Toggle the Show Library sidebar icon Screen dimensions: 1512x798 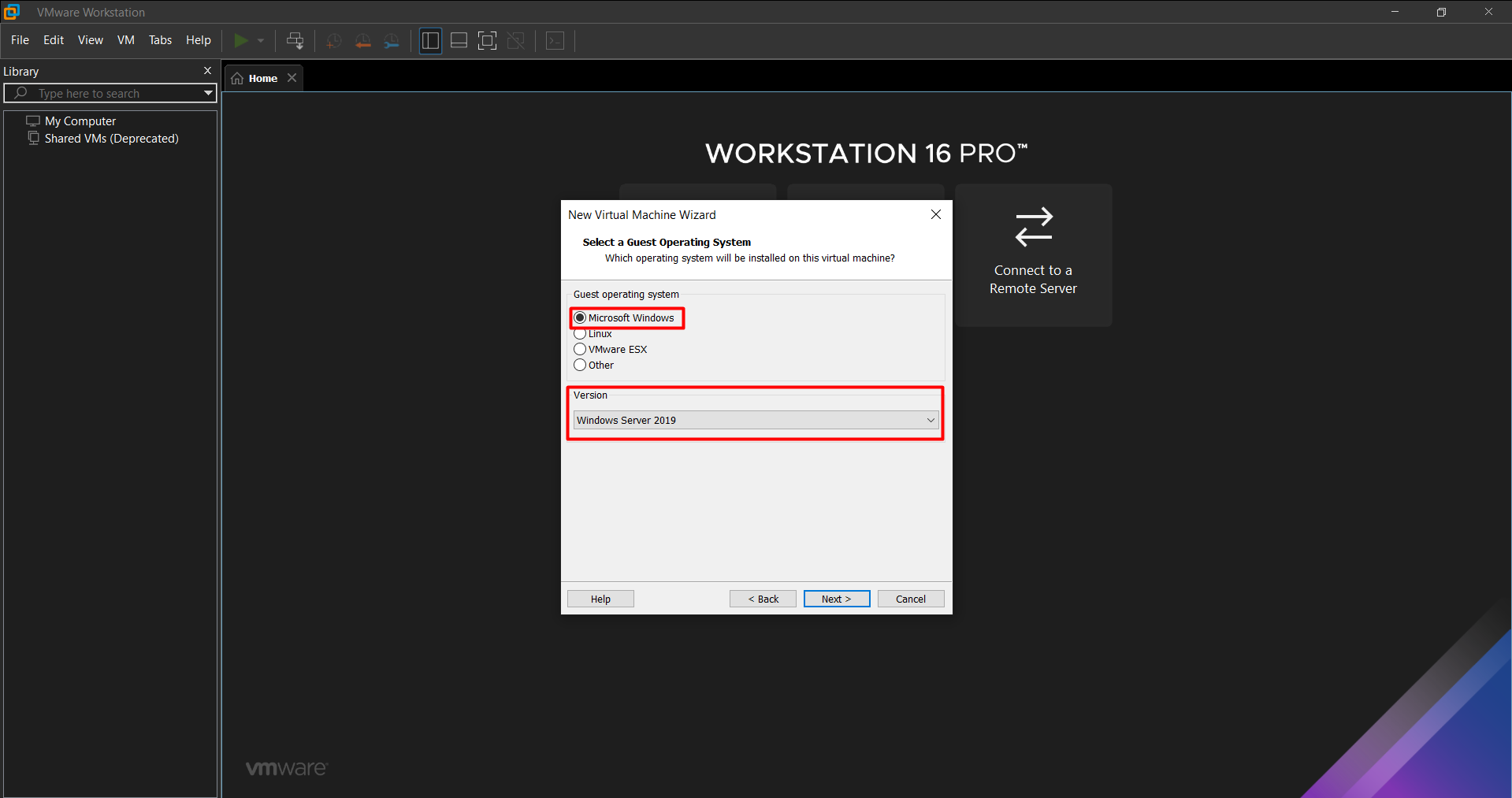(430, 41)
